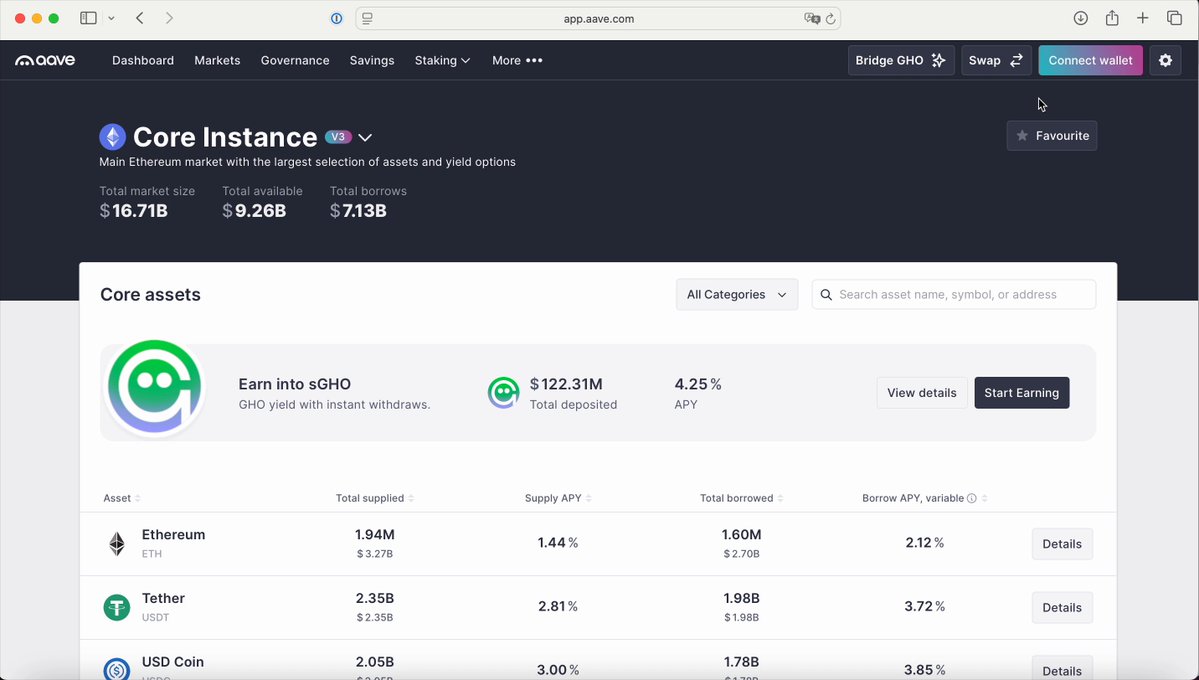Viewport: 1199px width, 680px height.
Task: Open the settings gear icon
Action: [1165, 60]
